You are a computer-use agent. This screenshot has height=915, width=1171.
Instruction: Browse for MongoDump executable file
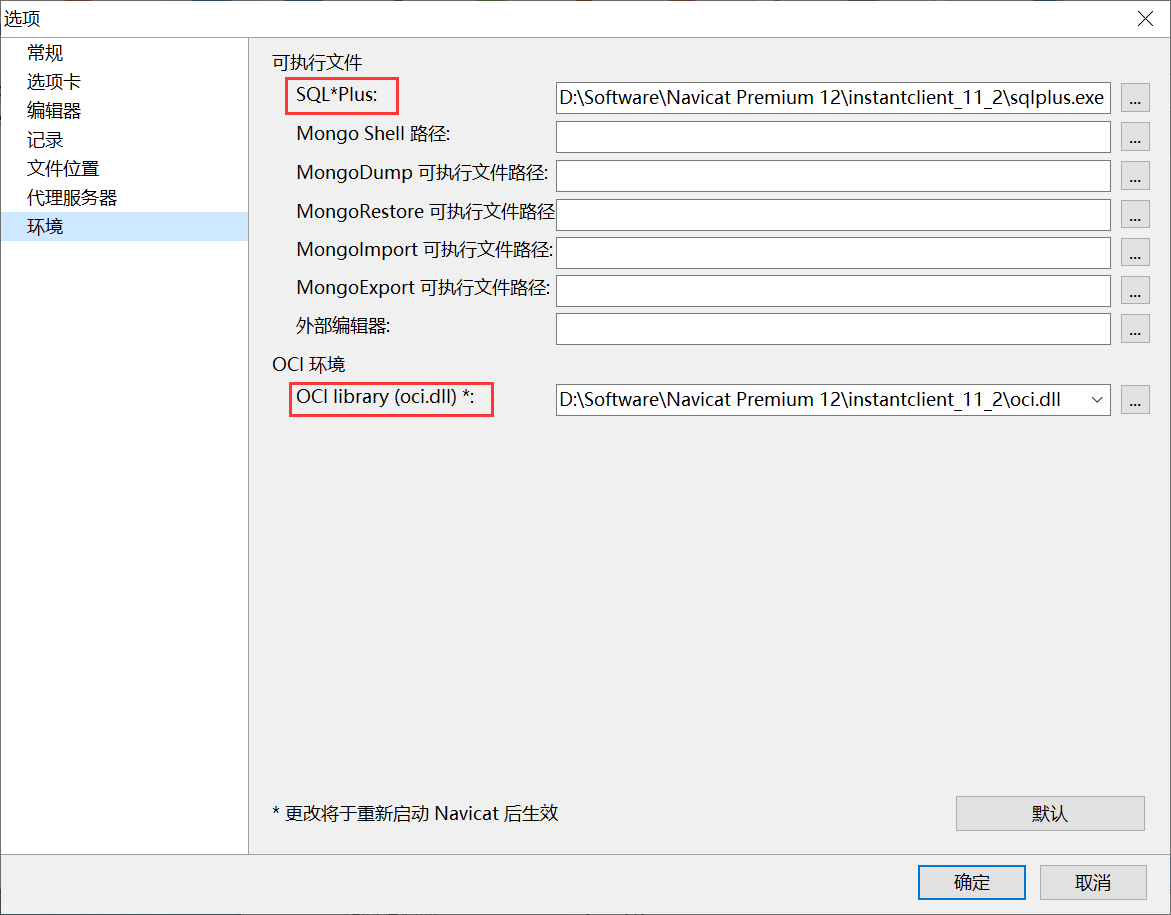(x=1134, y=176)
